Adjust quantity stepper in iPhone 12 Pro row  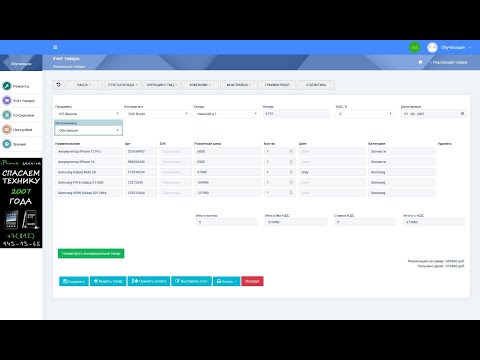291,151
